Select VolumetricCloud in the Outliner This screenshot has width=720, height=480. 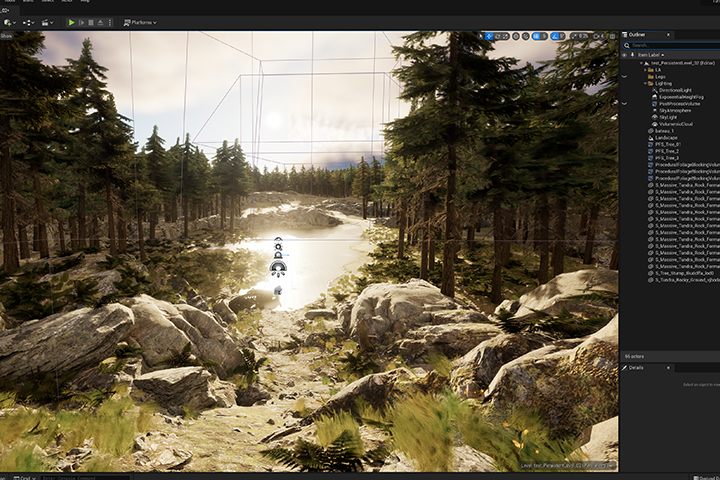(676, 124)
